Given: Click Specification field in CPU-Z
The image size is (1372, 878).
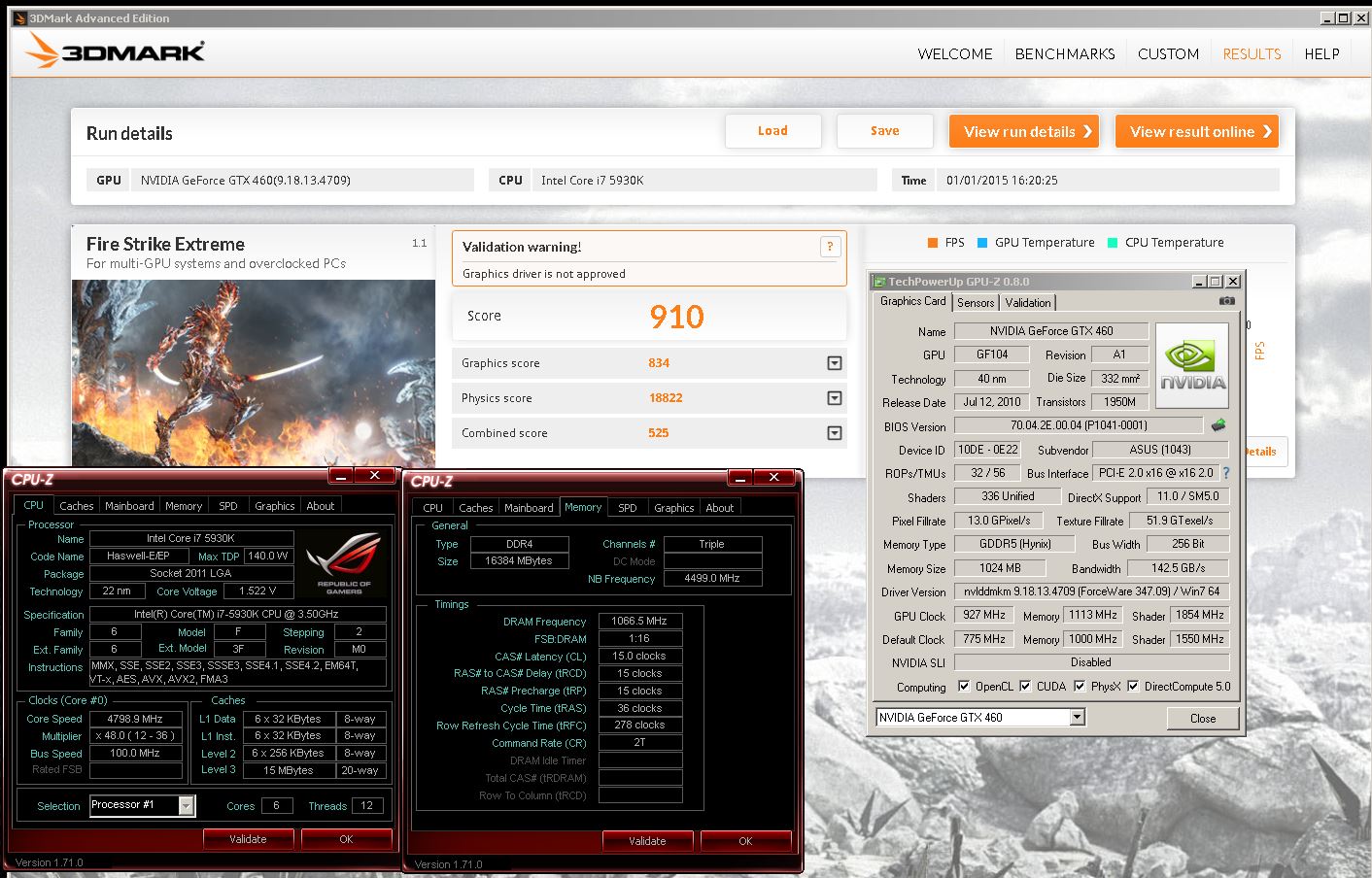Looking at the screenshot, I should [x=237, y=615].
